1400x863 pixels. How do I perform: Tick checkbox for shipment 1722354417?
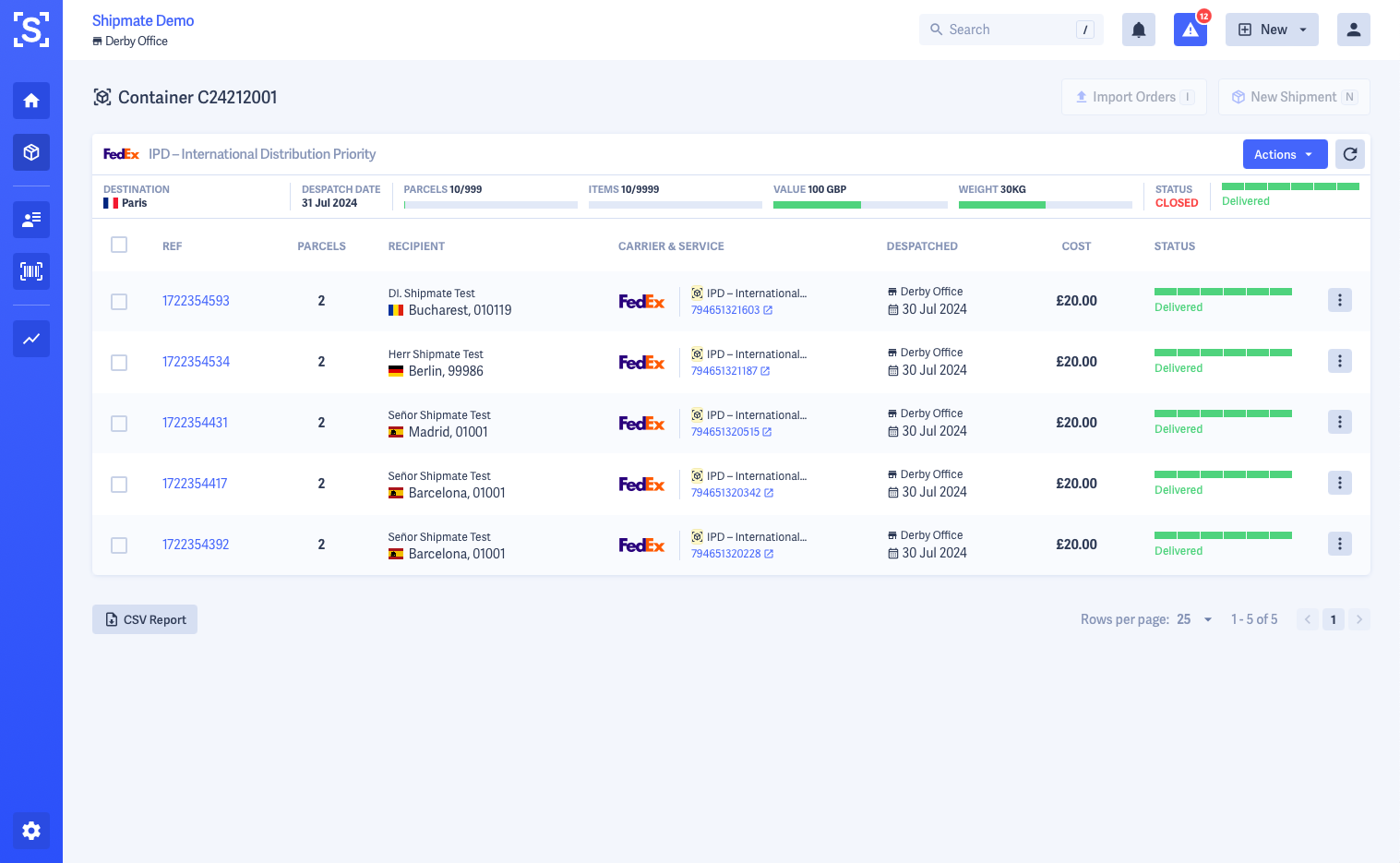(119, 485)
